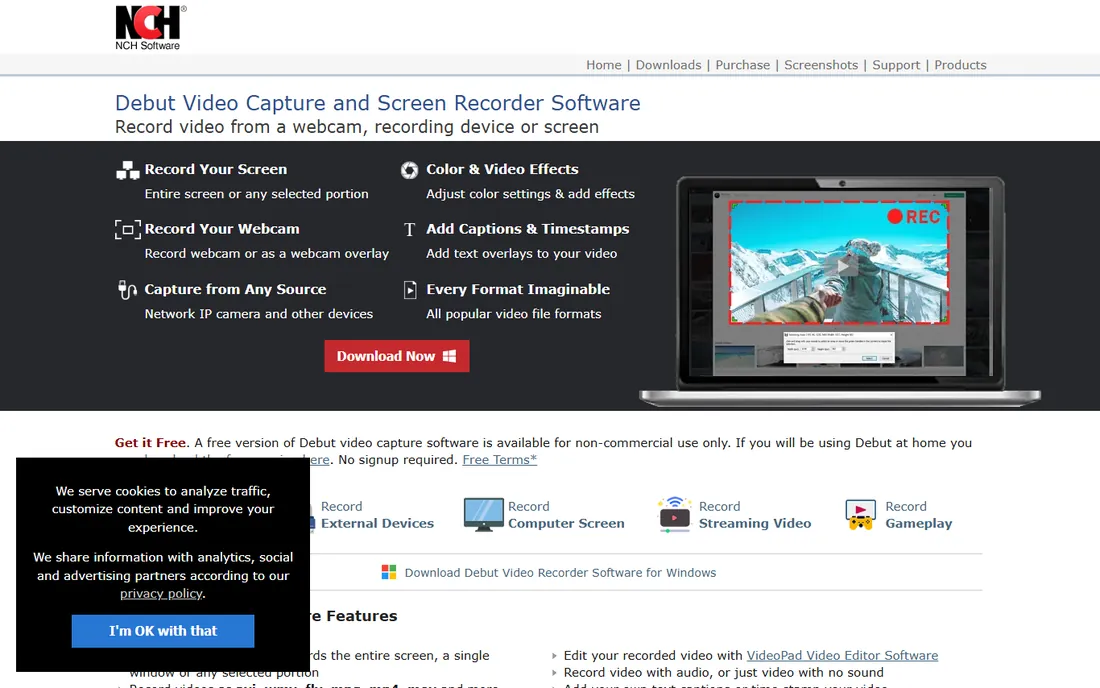
Task: Click the Debut Video Capture page heading
Action: pos(377,102)
